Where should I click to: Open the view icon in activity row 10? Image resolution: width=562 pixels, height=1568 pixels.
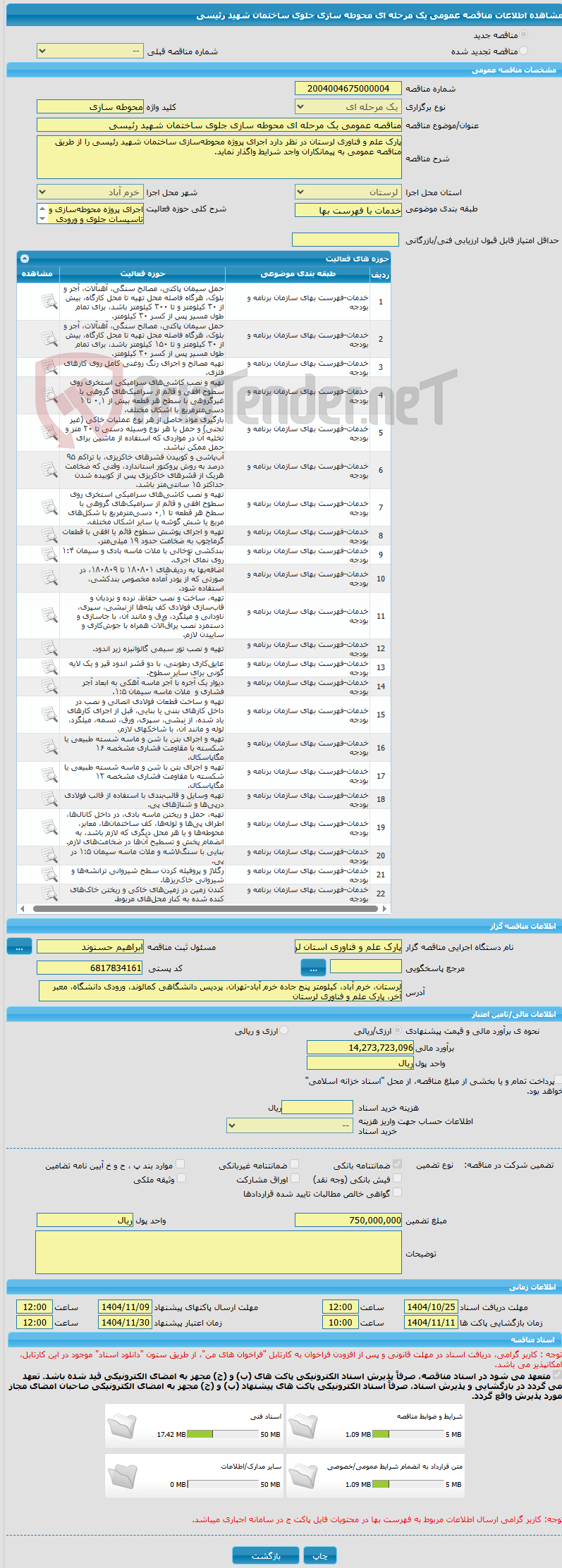[x=49, y=579]
